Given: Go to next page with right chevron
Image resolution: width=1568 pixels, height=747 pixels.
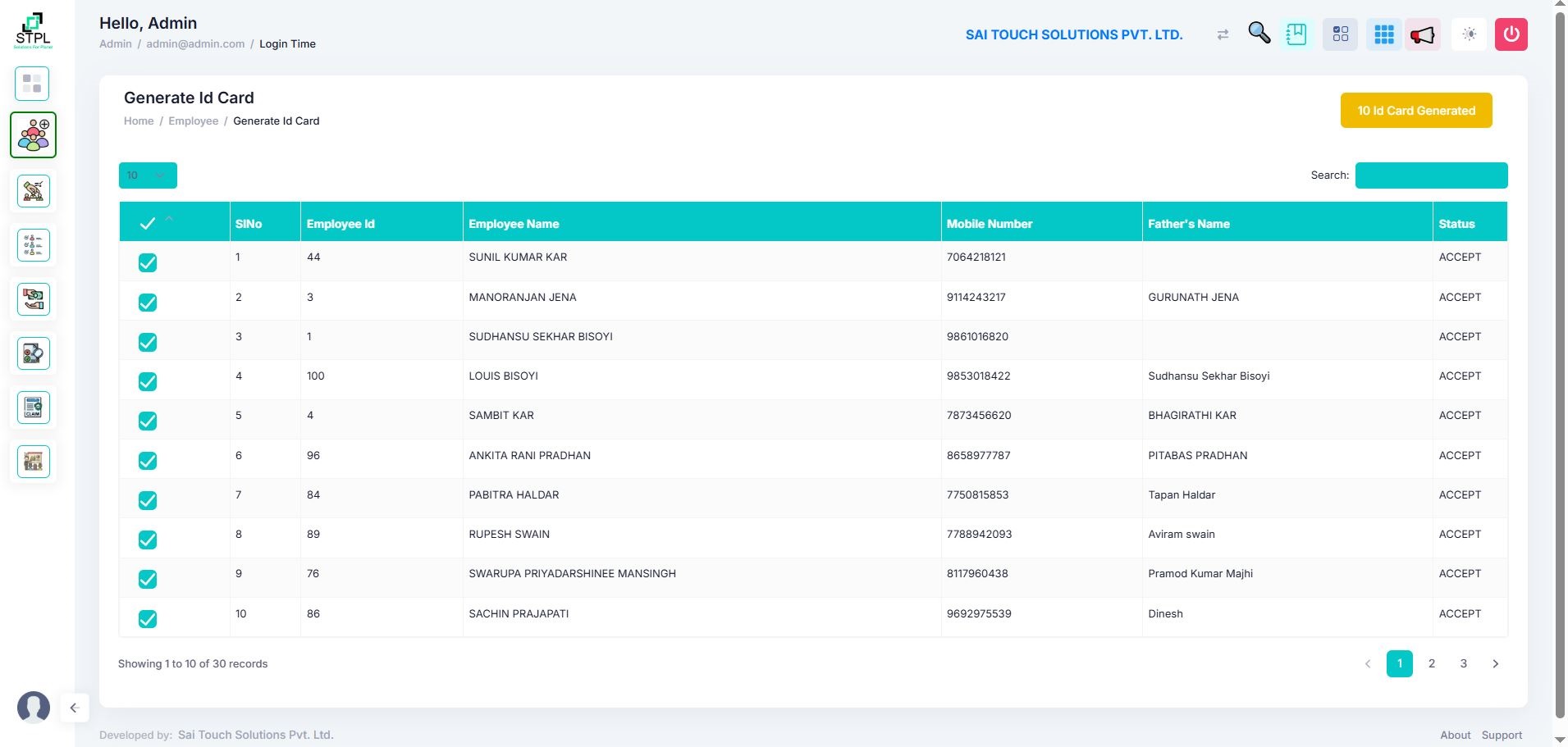Looking at the screenshot, I should (1495, 663).
